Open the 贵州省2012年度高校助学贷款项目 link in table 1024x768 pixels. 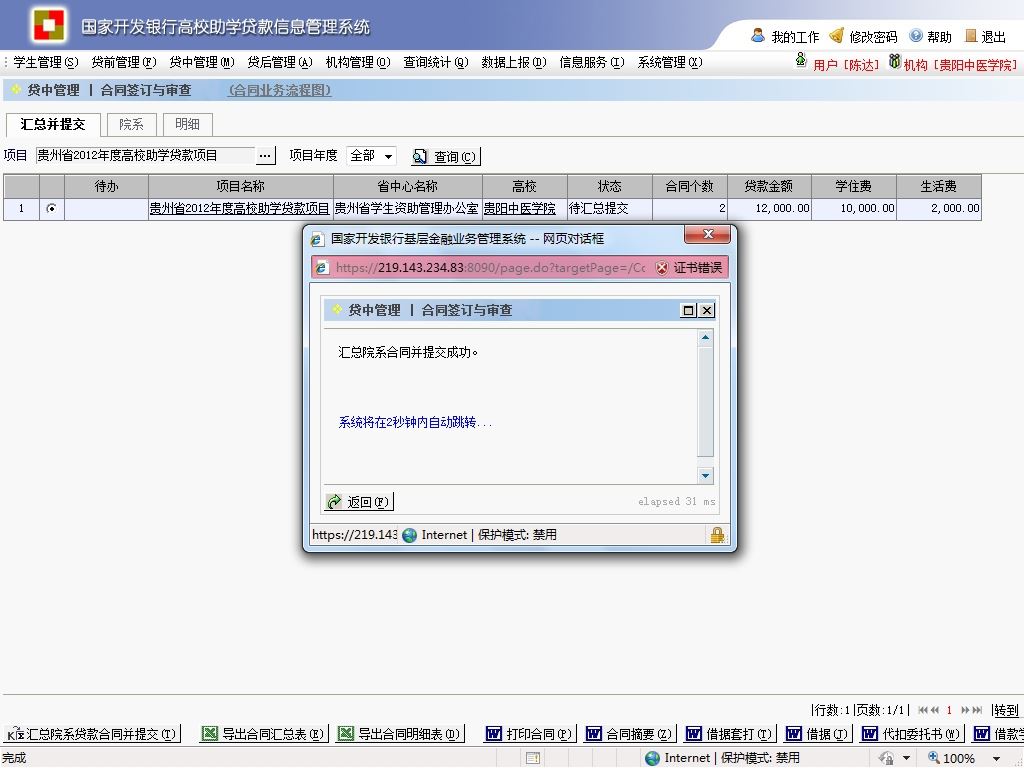239,208
